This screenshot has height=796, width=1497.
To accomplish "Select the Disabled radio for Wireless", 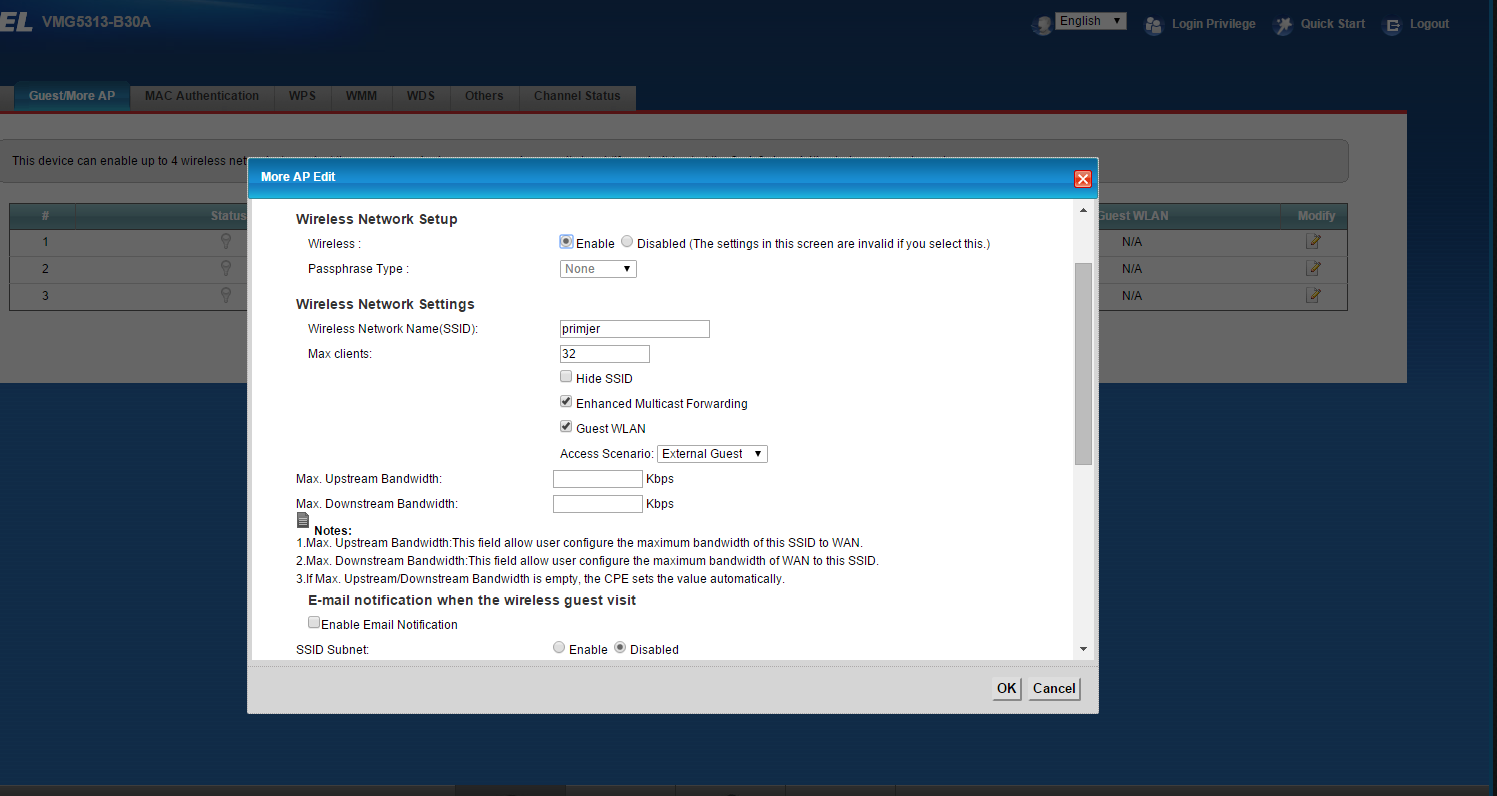I will [627, 242].
